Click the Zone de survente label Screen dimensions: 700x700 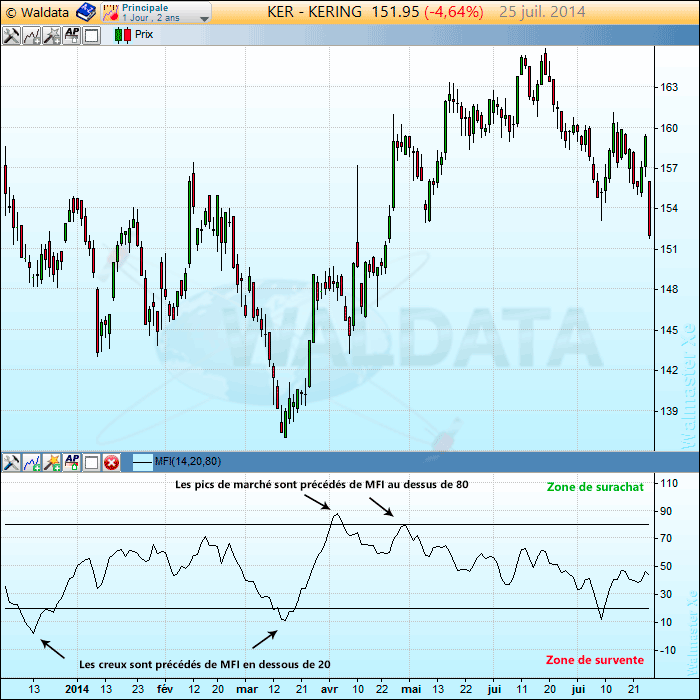pos(595,660)
